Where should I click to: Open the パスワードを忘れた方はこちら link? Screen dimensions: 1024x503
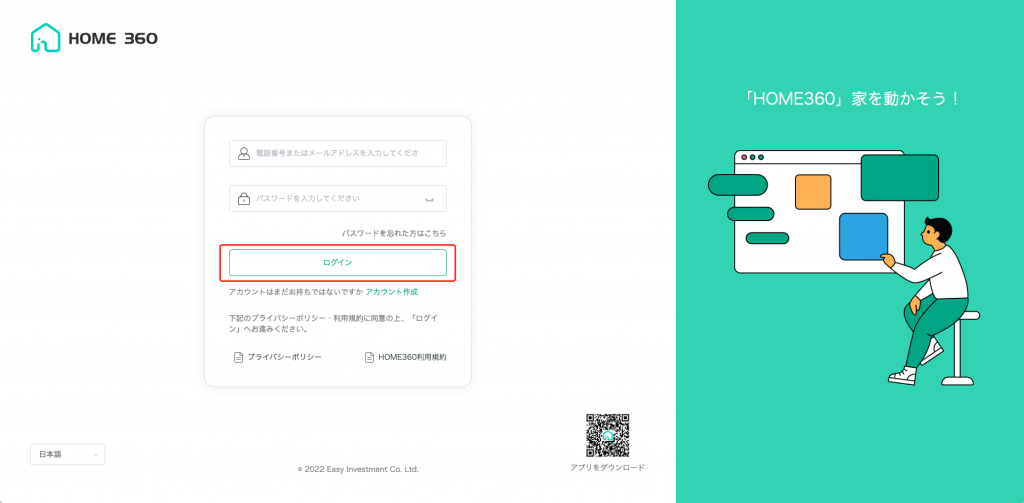(394, 233)
